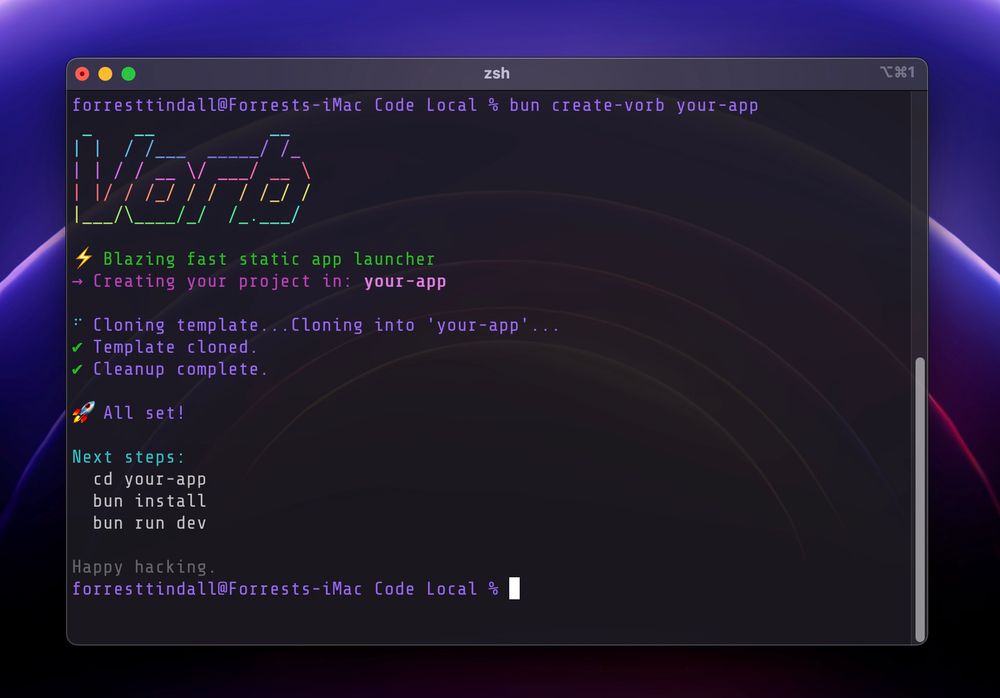Click the checkmark next to Template cloned
The height and width of the screenshot is (698, 1000).
click(x=77, y=347)
